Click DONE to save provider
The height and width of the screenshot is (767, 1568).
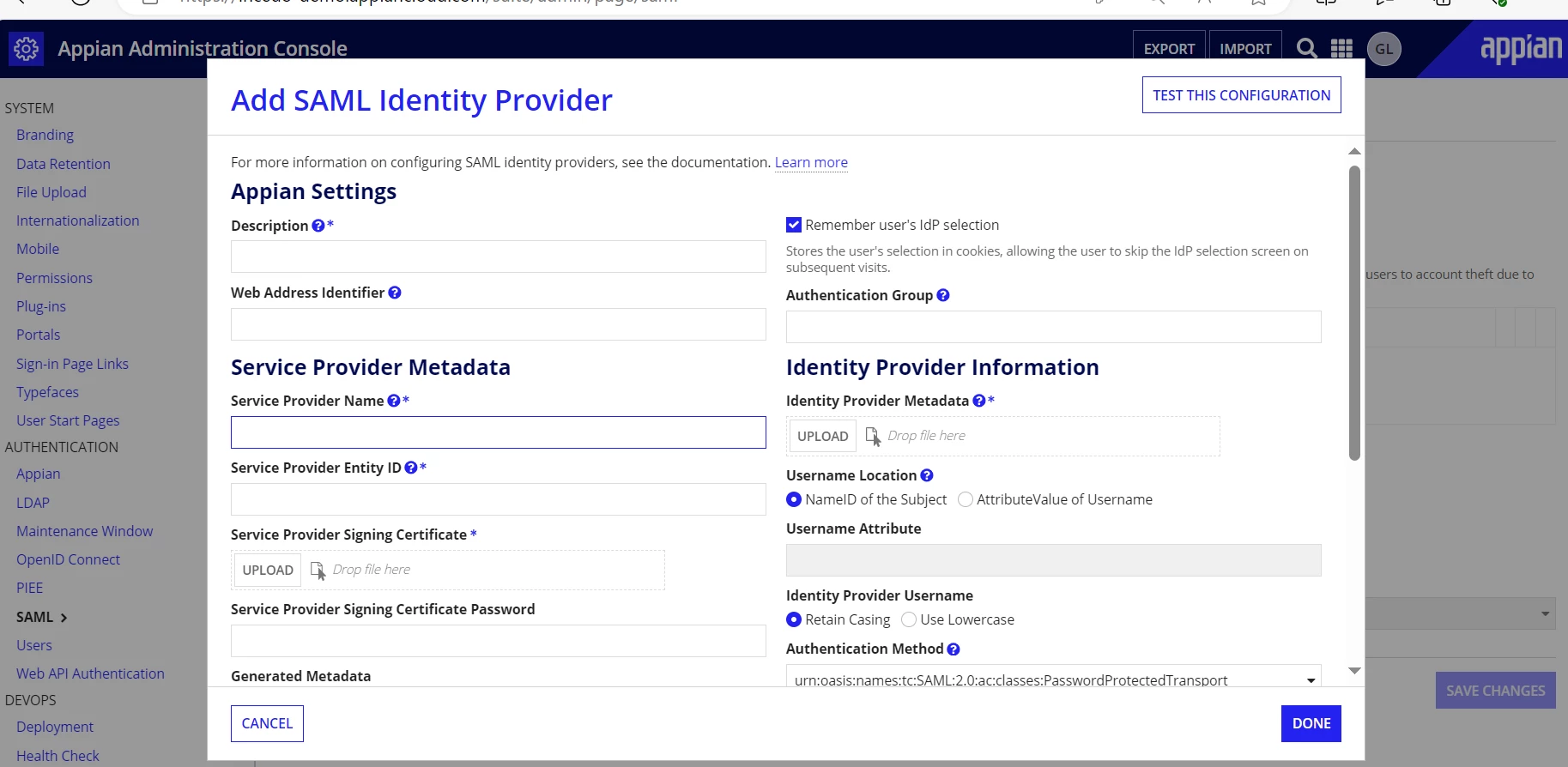(x=1311, y=723)
